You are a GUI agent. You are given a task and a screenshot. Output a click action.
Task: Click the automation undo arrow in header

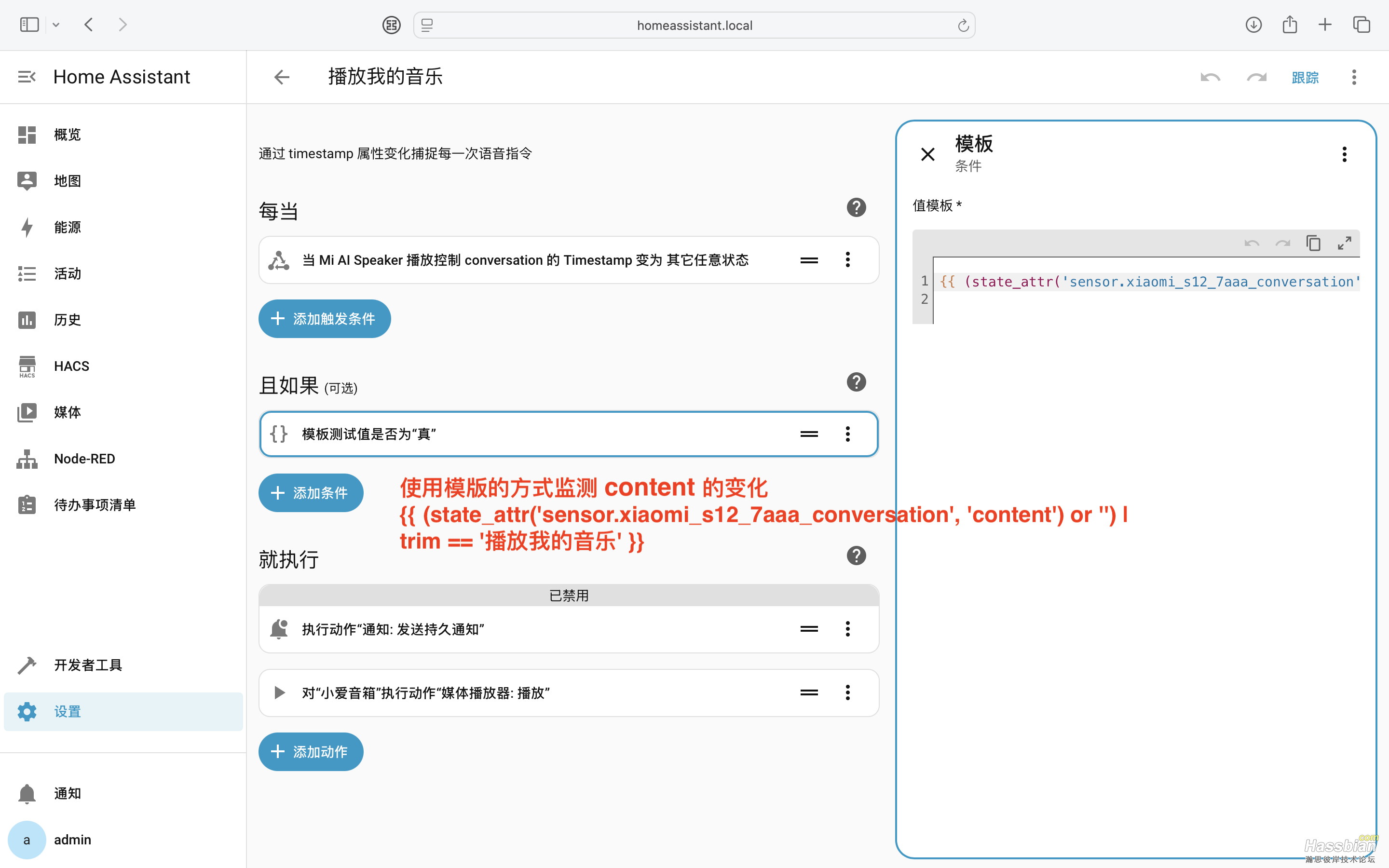[x=1210, y=78]
